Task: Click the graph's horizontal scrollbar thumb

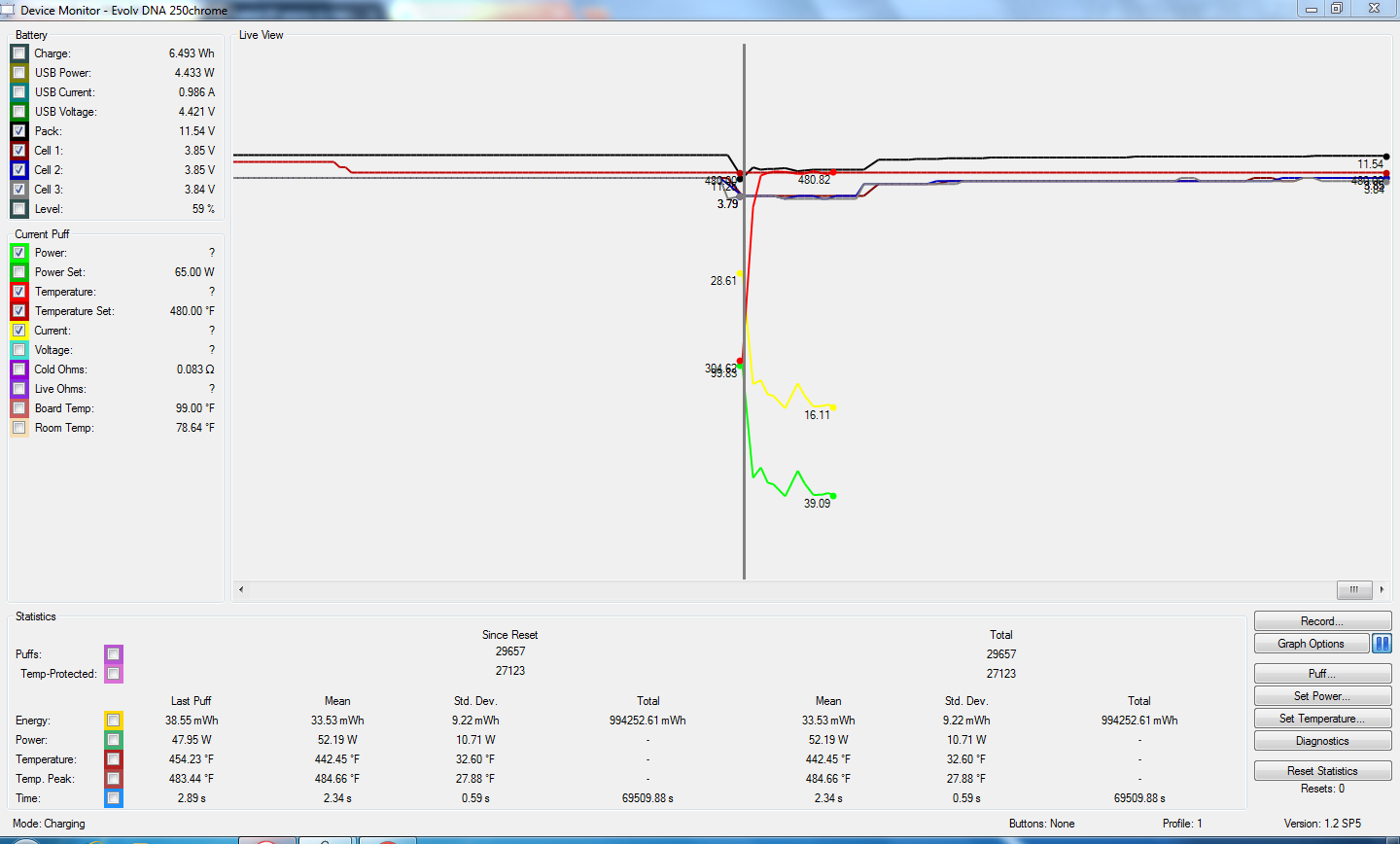Action: click(1353, 589)
